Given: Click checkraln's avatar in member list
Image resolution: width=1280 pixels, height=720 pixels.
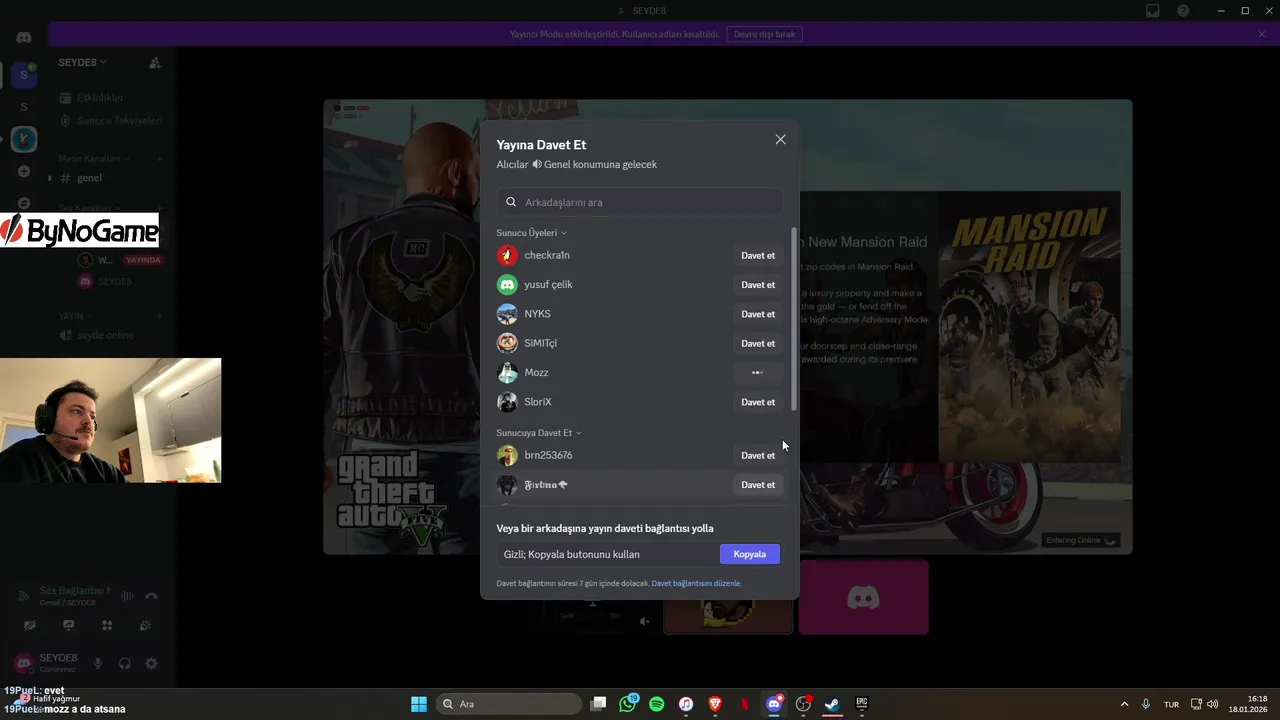Looking at the screenshot, I should pyautogui.click(x=508, y=256).
